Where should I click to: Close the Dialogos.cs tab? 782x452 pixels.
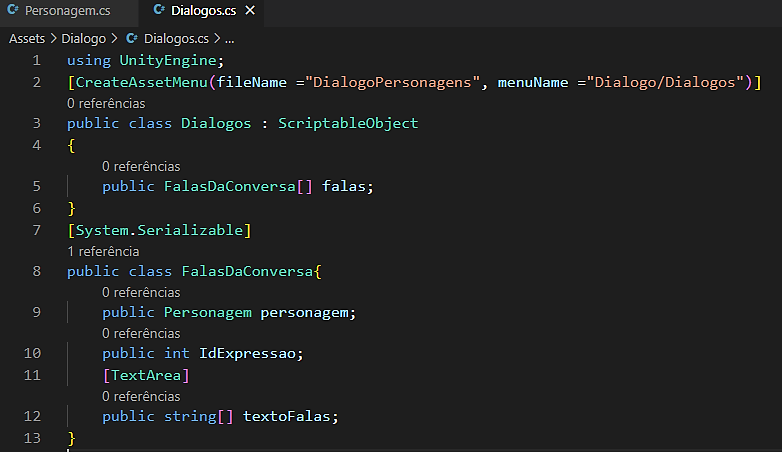[x=250, y=12]
